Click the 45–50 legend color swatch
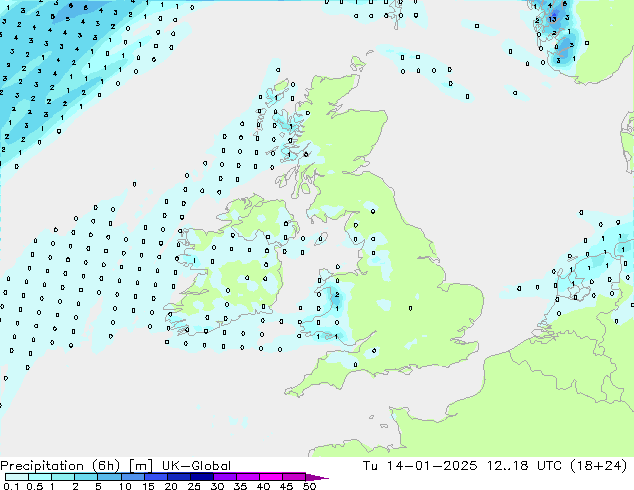The width and height of the screenshot is (634, 490). click(x=294, y=477)
